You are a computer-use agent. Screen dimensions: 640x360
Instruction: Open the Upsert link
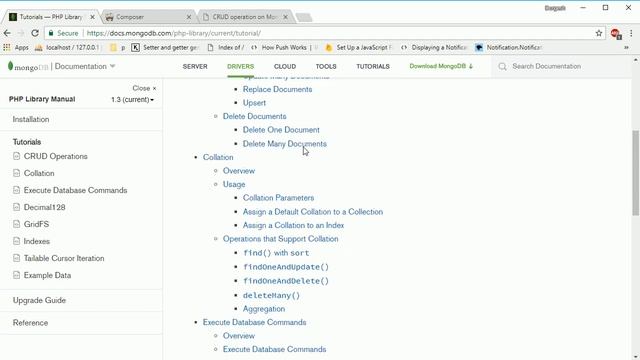(x=254, y=103)
